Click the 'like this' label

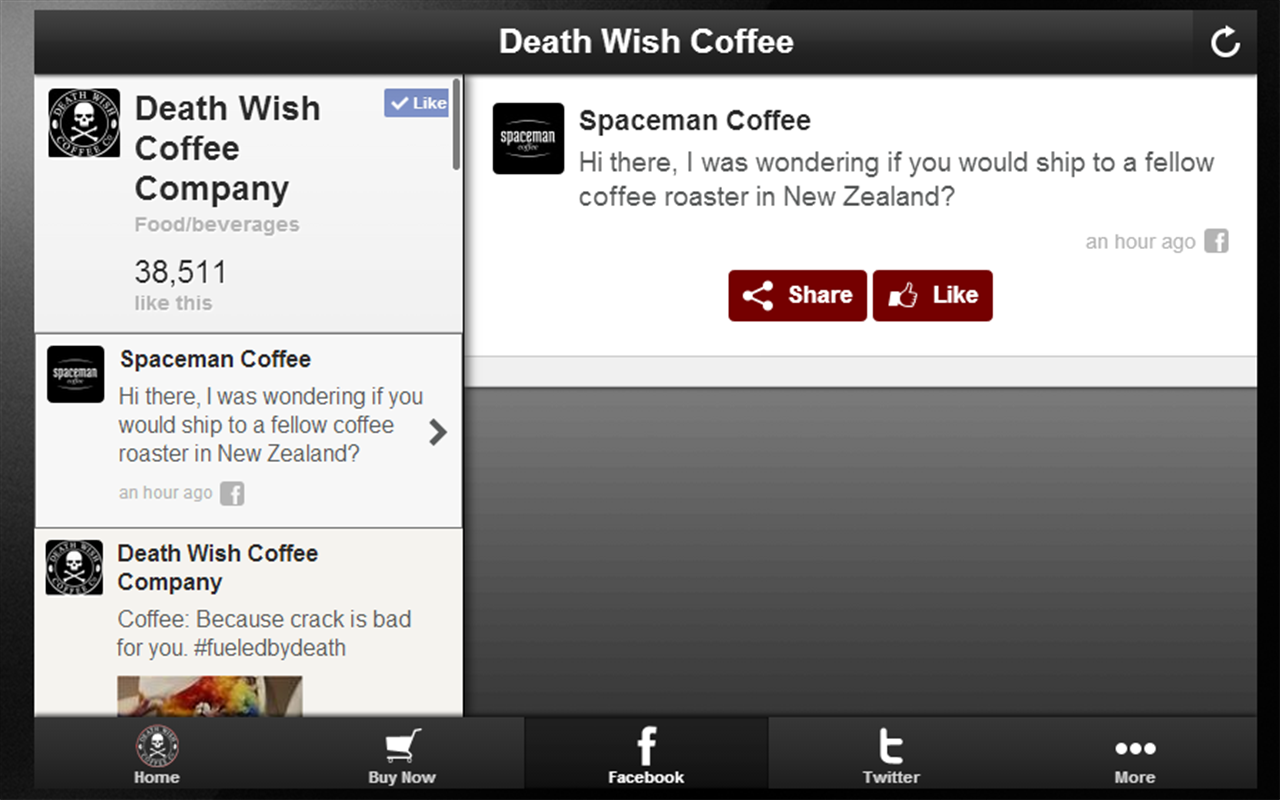(x=174, y=303)
